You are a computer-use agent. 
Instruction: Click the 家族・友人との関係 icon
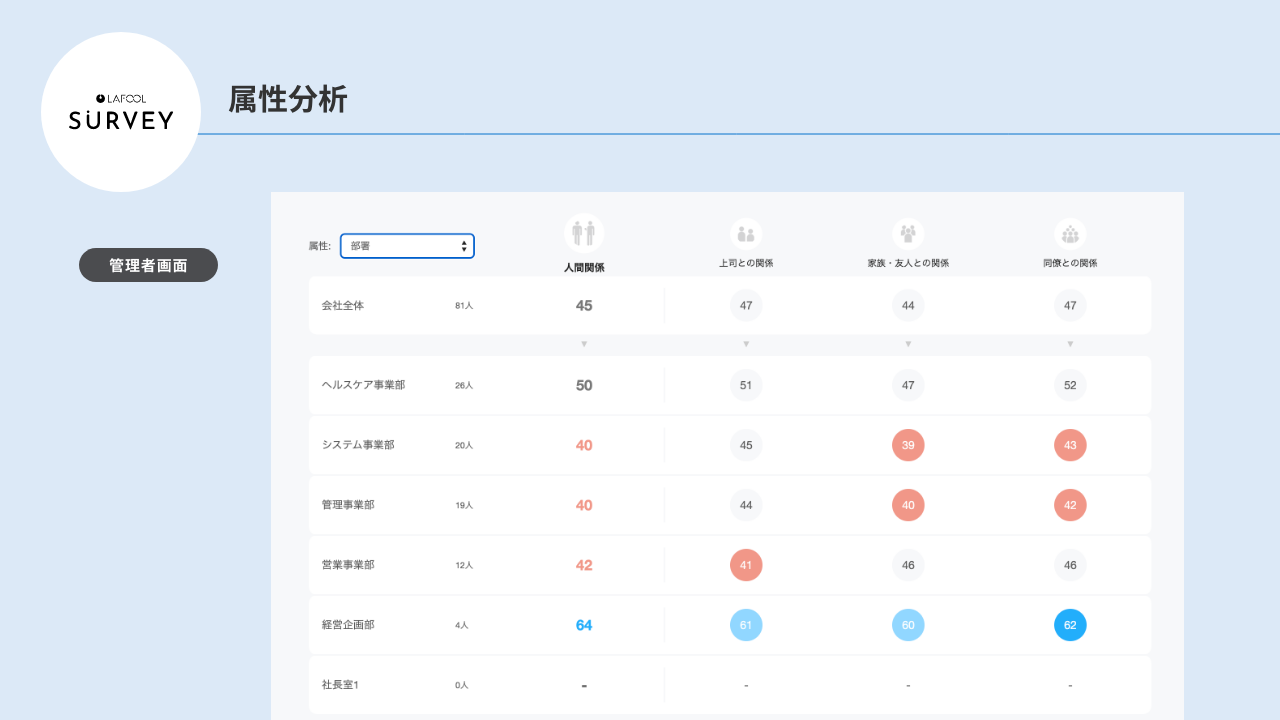coord(908,234)
